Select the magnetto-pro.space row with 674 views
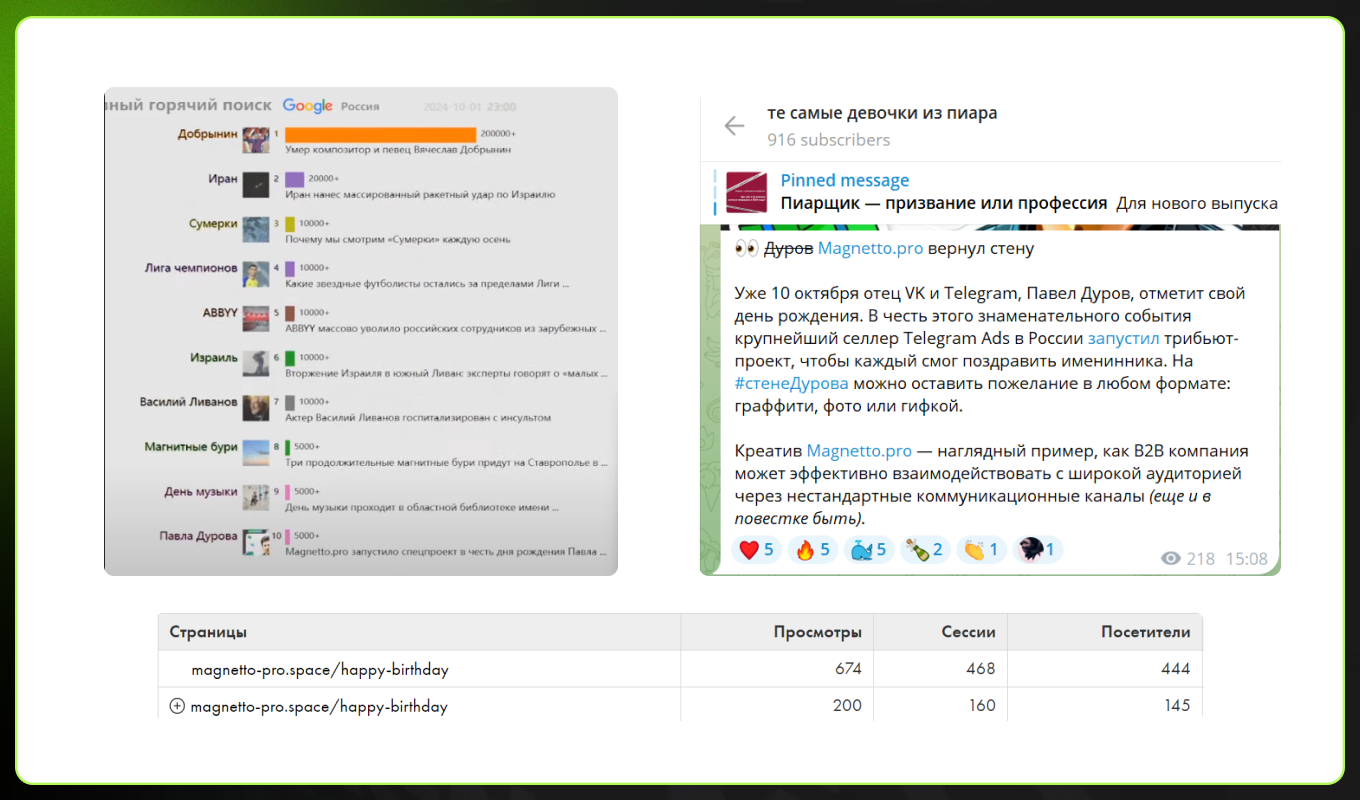1360x800 pixels. 680,669
